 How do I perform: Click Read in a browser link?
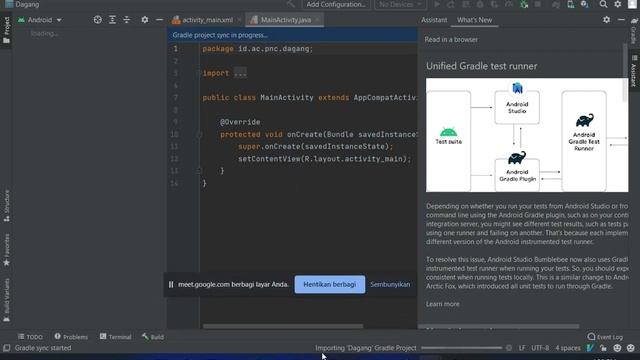point(451,40)
